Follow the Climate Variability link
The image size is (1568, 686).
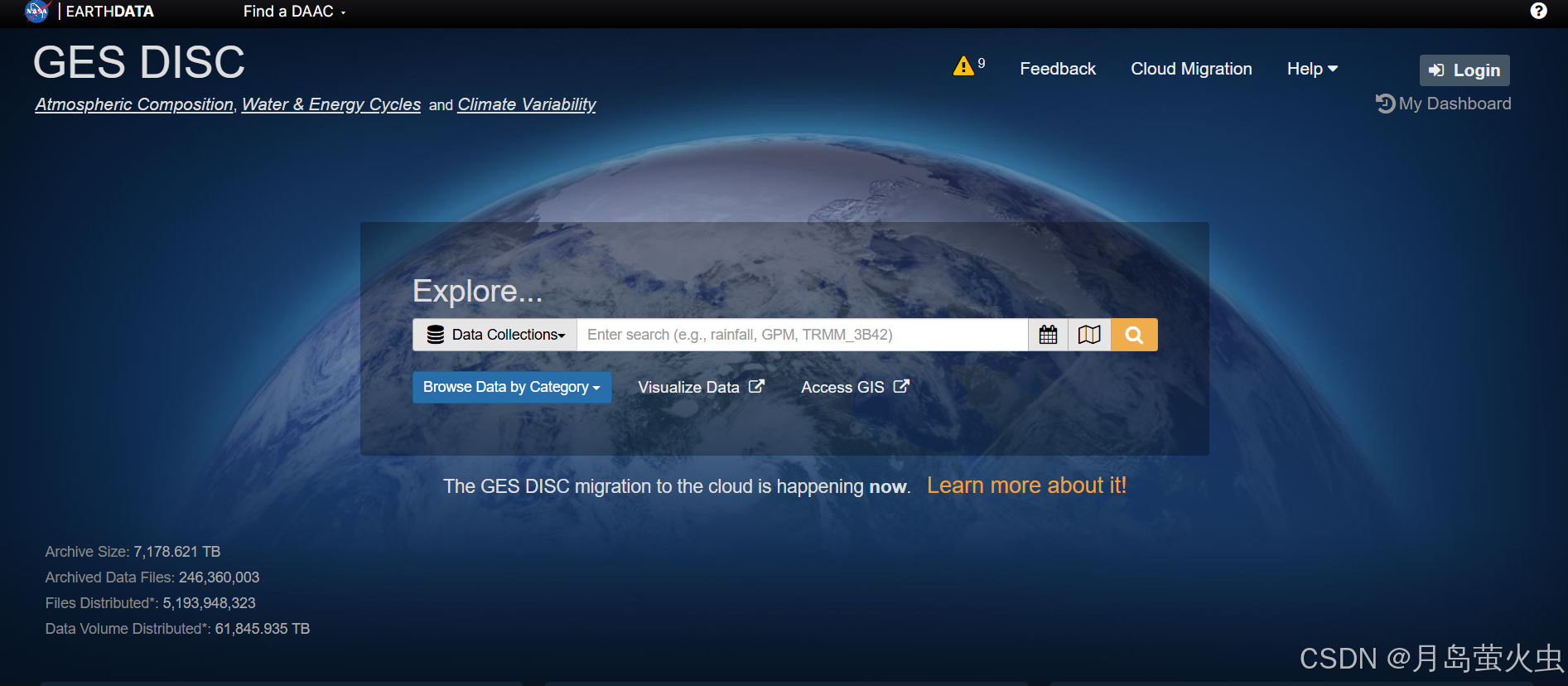(527, 104)
